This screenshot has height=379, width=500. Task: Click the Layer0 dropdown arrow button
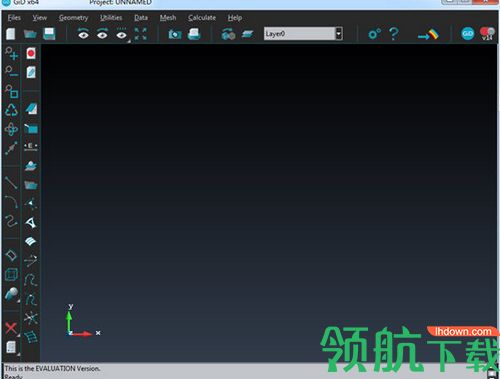pyautogui.click(x=339, y=34)
